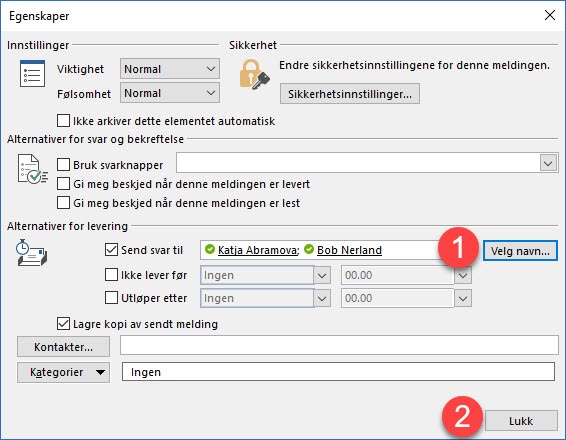
Task: Click the voting checklist icon near Bruk svarknapper
Action: point(32,169)
